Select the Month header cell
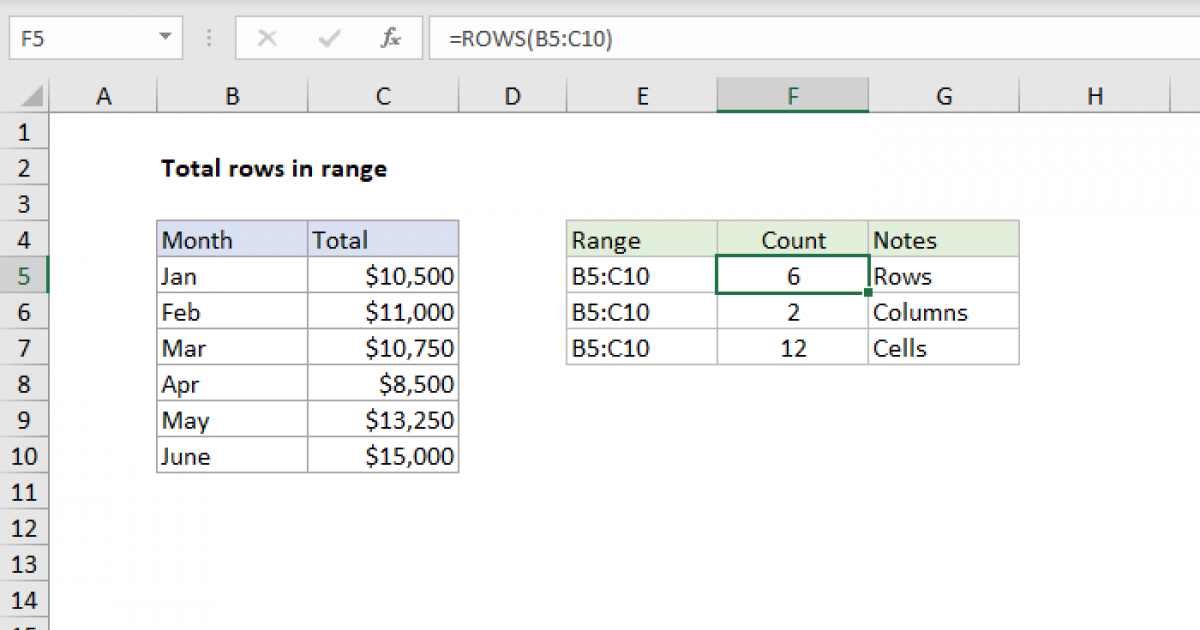 coord(232,239)
